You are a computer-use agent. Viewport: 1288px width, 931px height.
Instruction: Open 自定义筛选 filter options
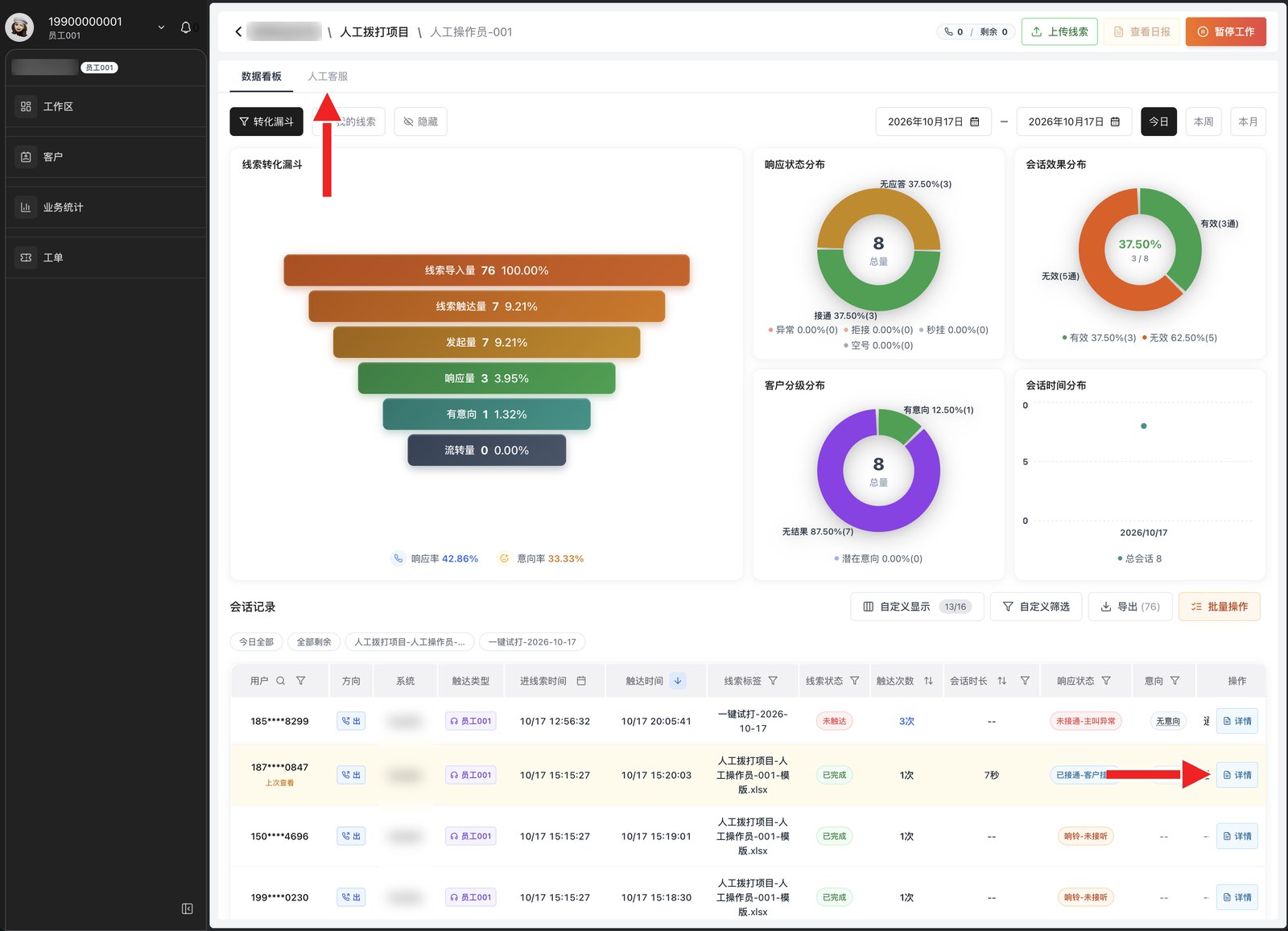click(1036, 607)
